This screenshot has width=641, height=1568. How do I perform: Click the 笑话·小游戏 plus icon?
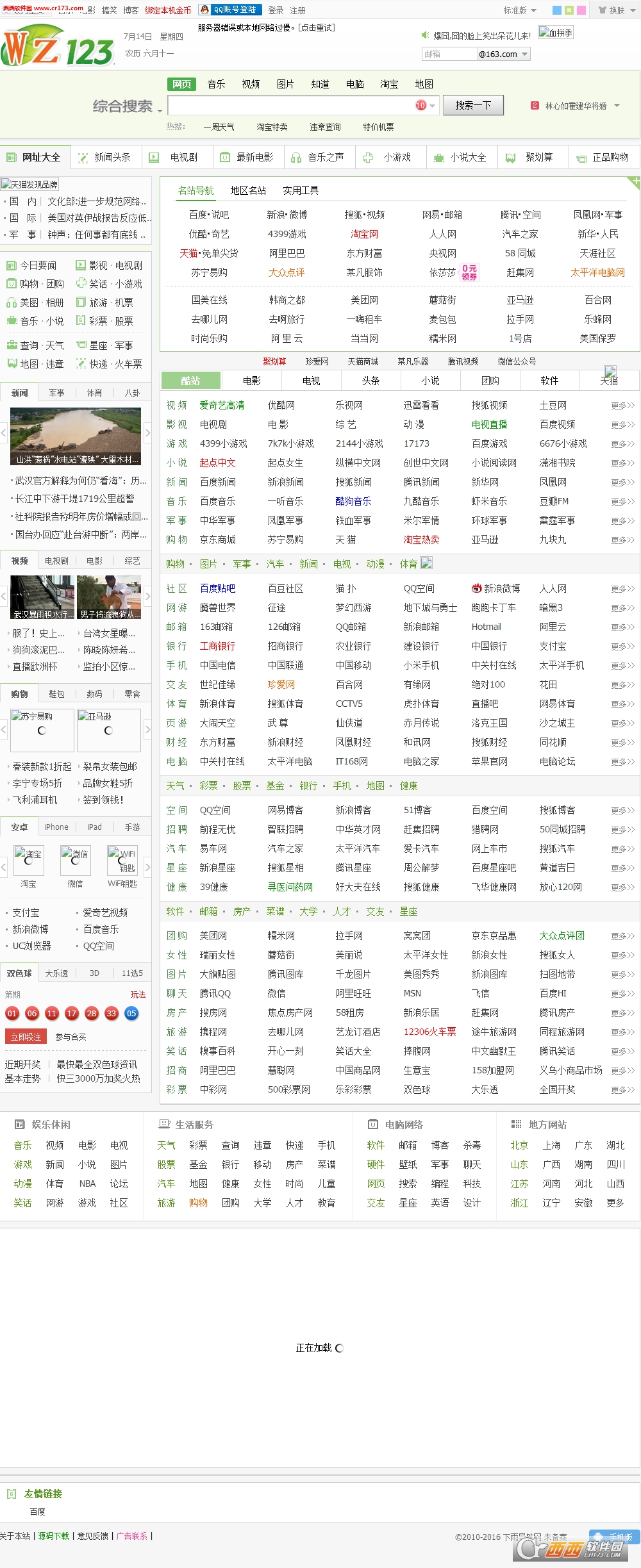pyautogui.click(x=81, y=284)
